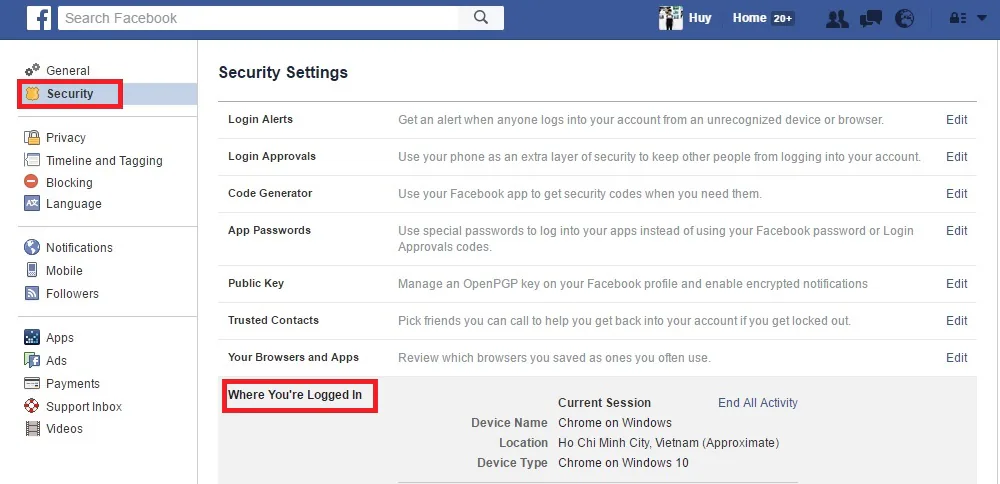
Task: Open the Privacy Shortcuts lock icon
Action: click(x=958, y=18)
